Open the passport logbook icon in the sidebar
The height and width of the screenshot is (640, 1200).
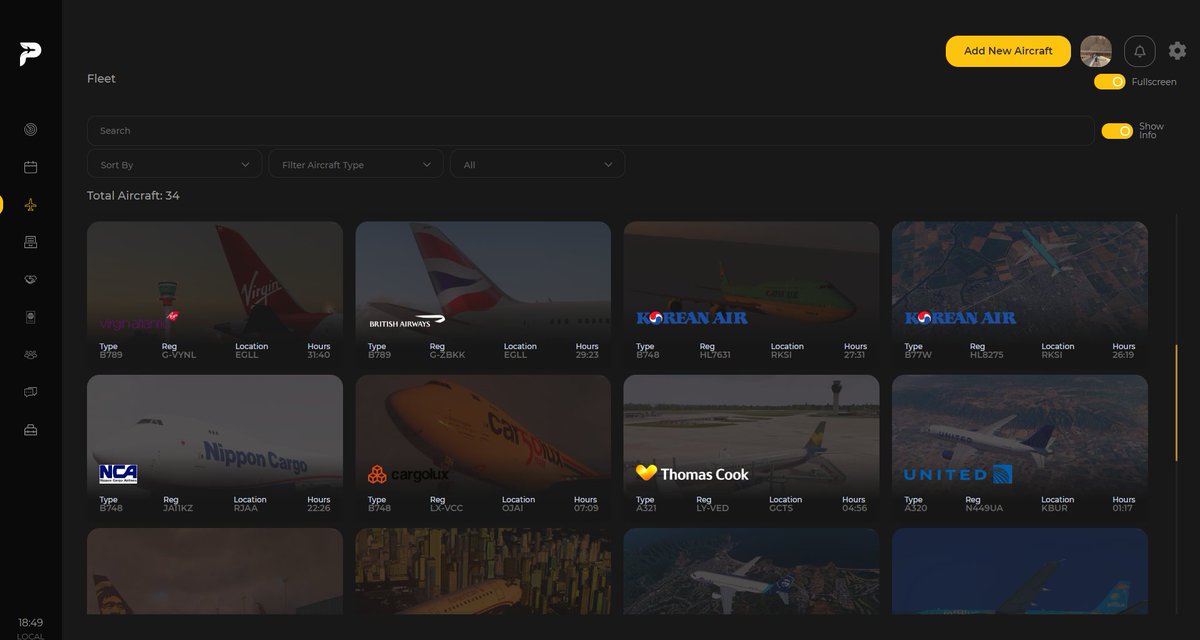pos(30,317)
